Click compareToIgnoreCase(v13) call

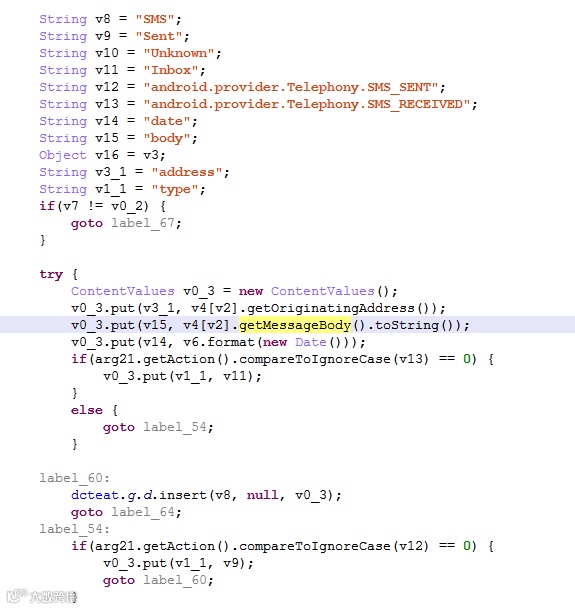[334, 359]
